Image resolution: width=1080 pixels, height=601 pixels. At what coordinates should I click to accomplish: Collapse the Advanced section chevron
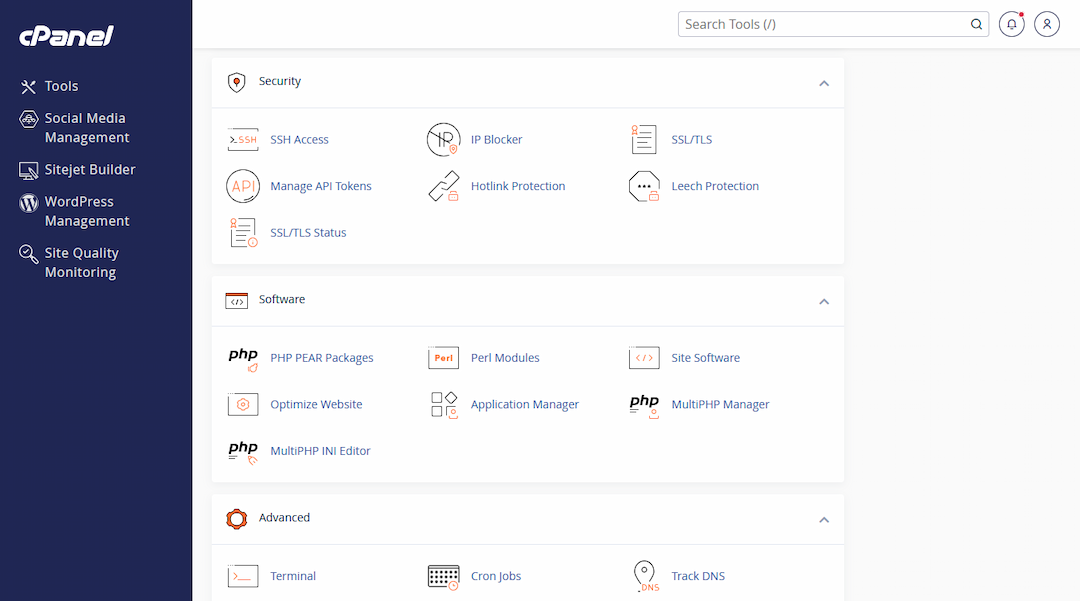coord(824,520)
